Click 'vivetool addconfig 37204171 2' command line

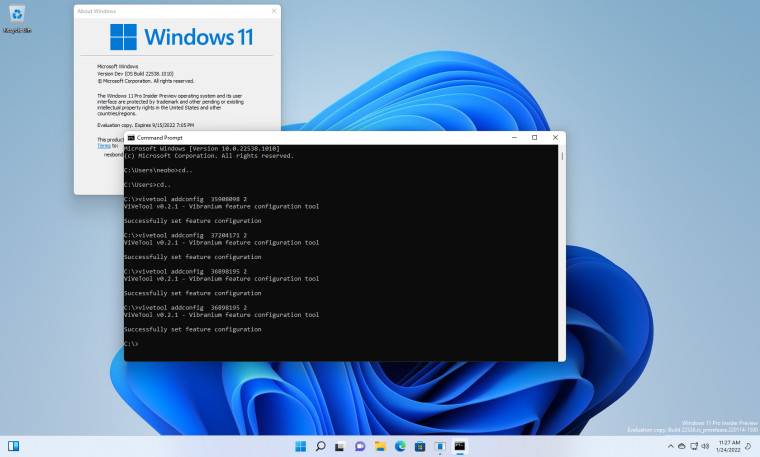185,236
